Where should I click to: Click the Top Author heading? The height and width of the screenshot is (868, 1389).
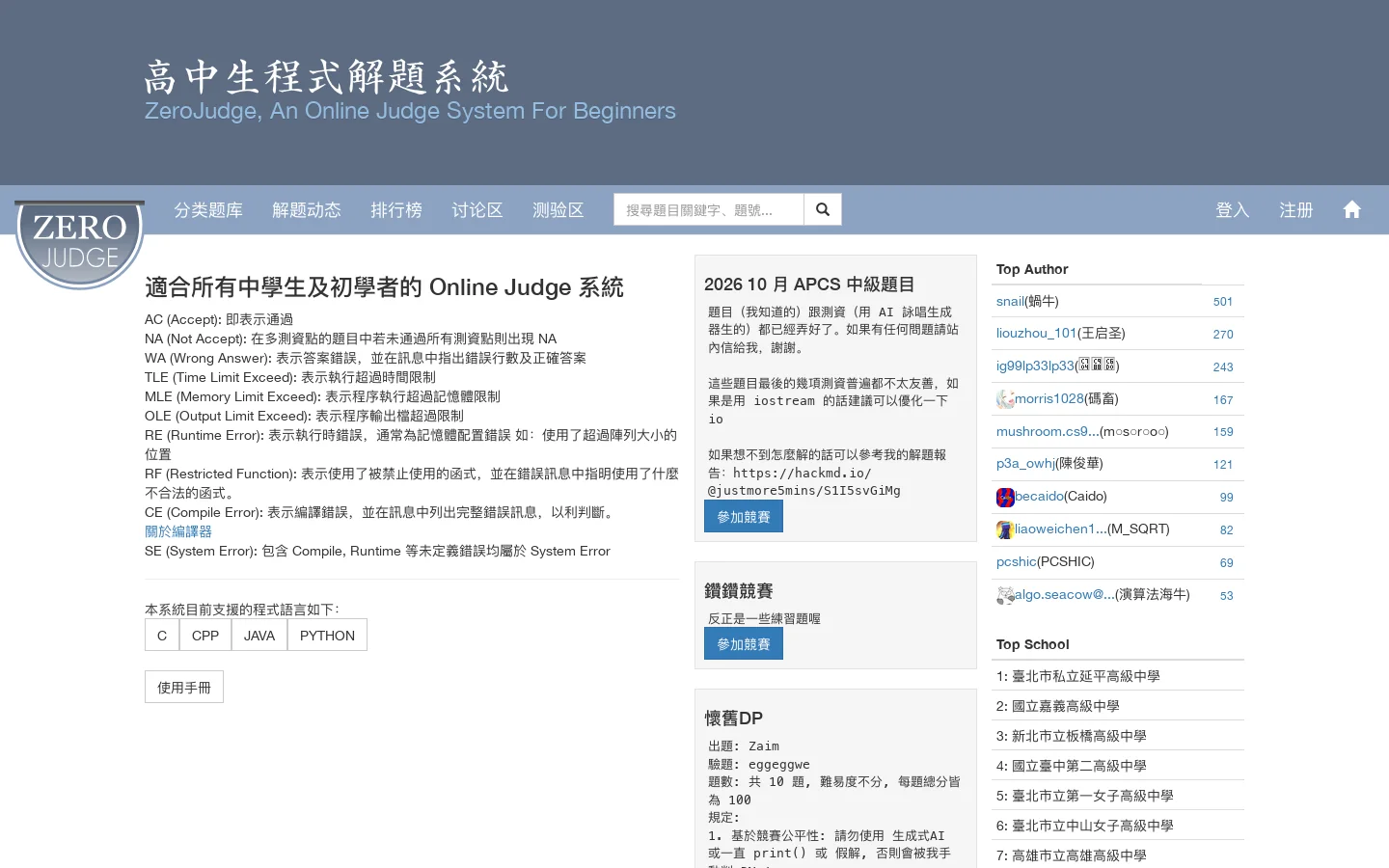click(x=1032, y=269)
